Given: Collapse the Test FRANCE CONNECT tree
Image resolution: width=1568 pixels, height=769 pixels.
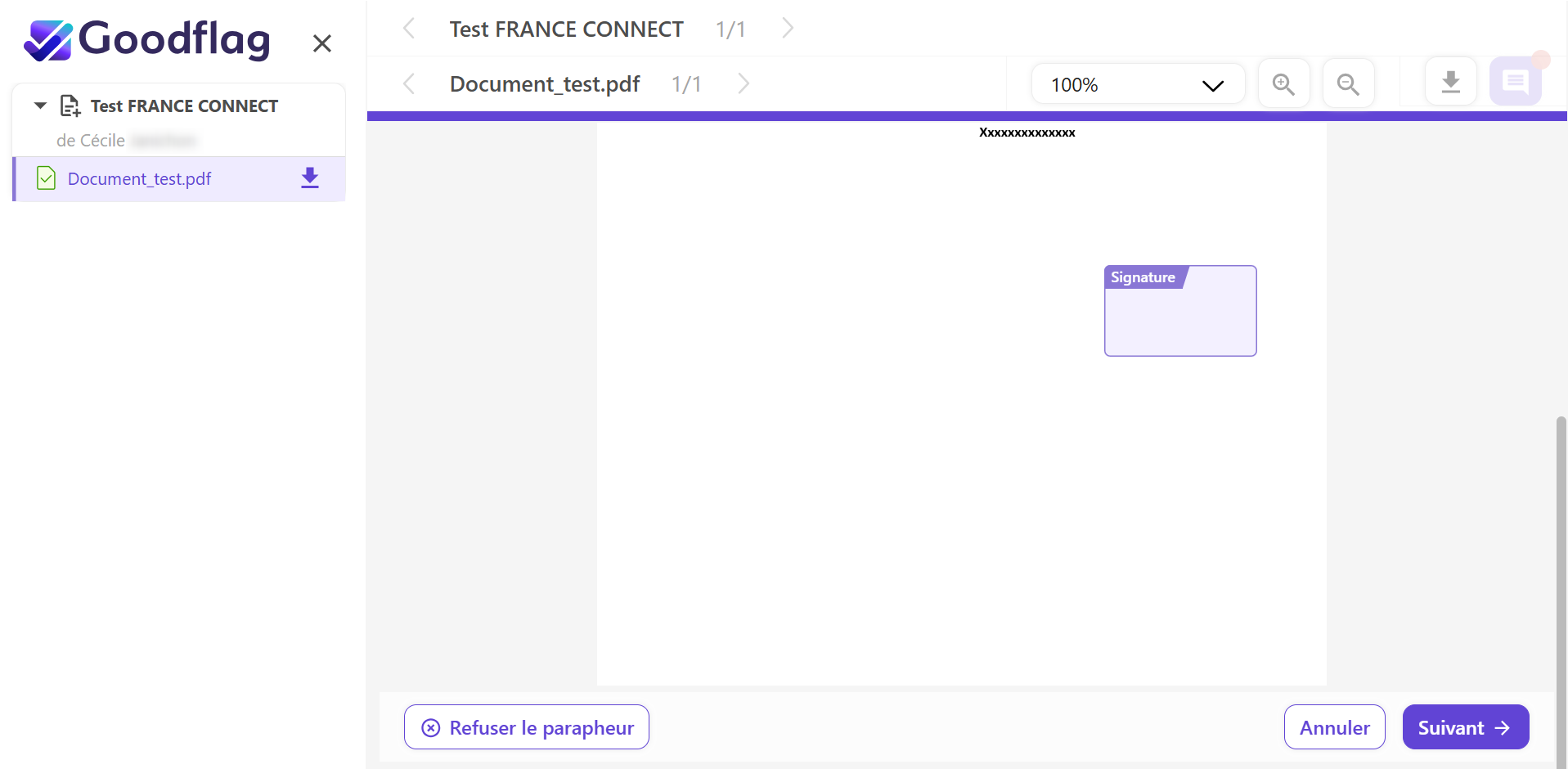Looking at the screenshot, I should (x=40, y=106).
